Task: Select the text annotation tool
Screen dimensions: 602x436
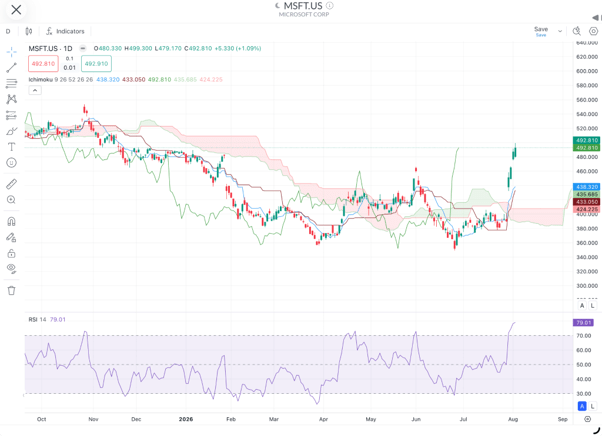Action: [x=12, y=147]
